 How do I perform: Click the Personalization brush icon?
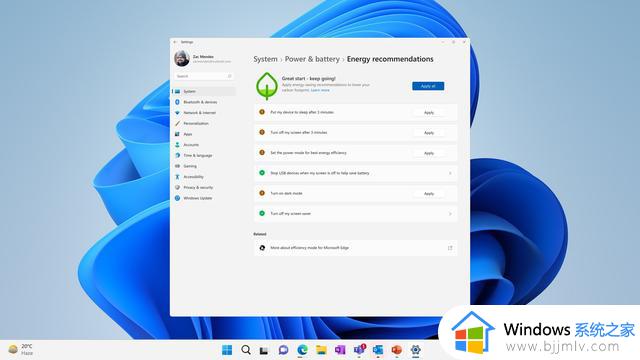point(178,123)
